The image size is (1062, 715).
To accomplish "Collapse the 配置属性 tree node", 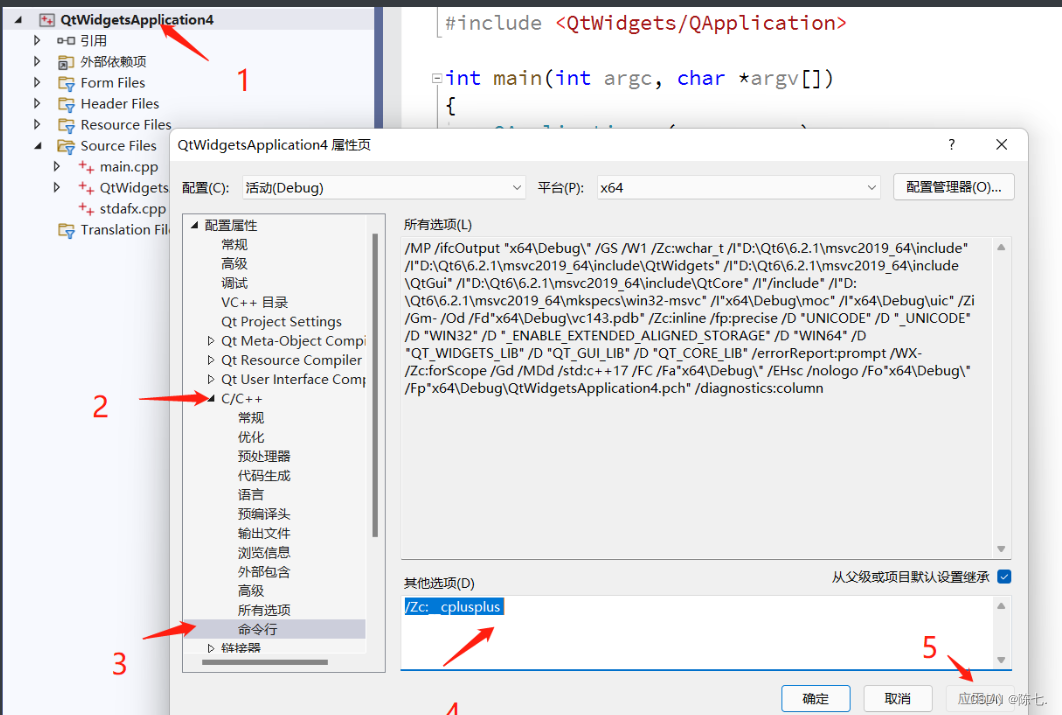I will 194,225.
